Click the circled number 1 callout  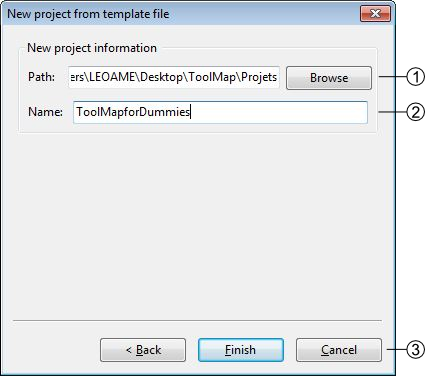pyautogui.click(x=416, y=77)
